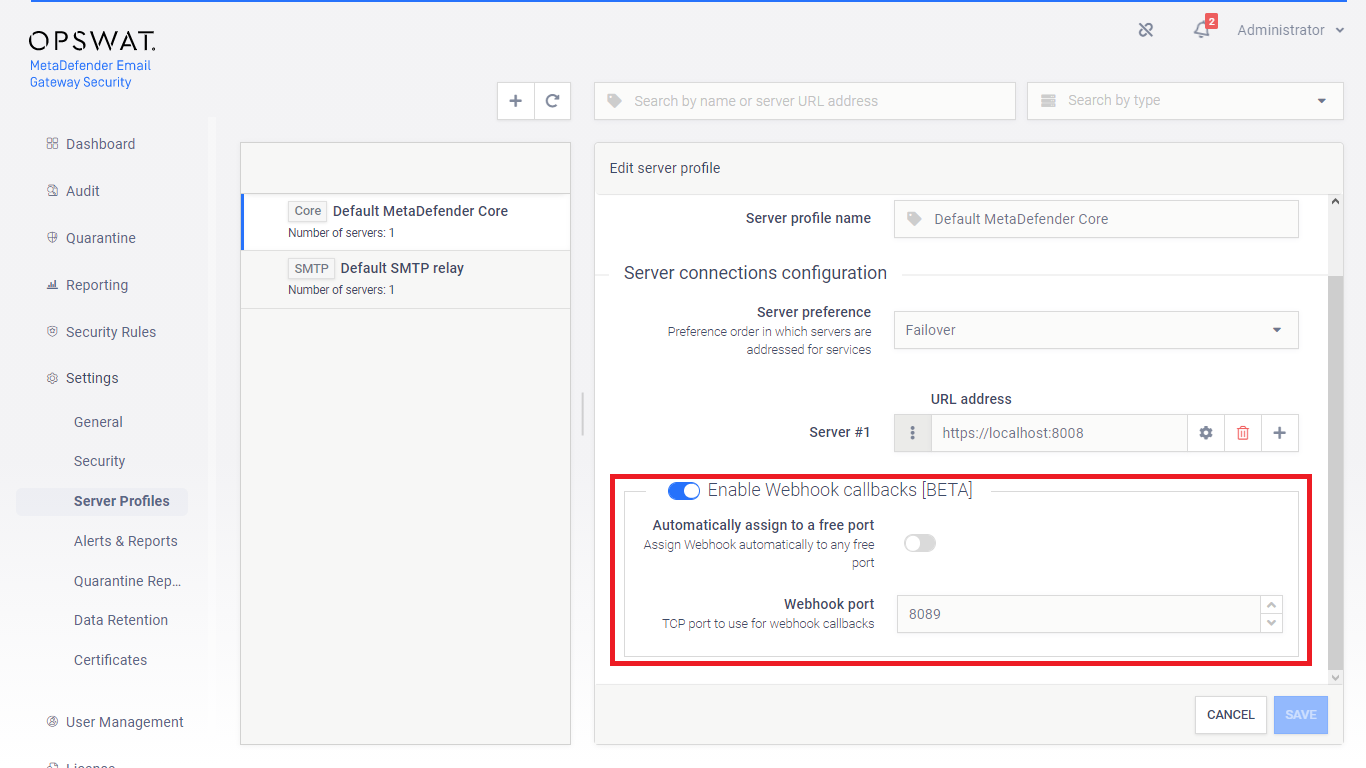The width and height of the screenshot is (1366, 768).
Task: Click the panel splitter handle
Action: [582, 413]
